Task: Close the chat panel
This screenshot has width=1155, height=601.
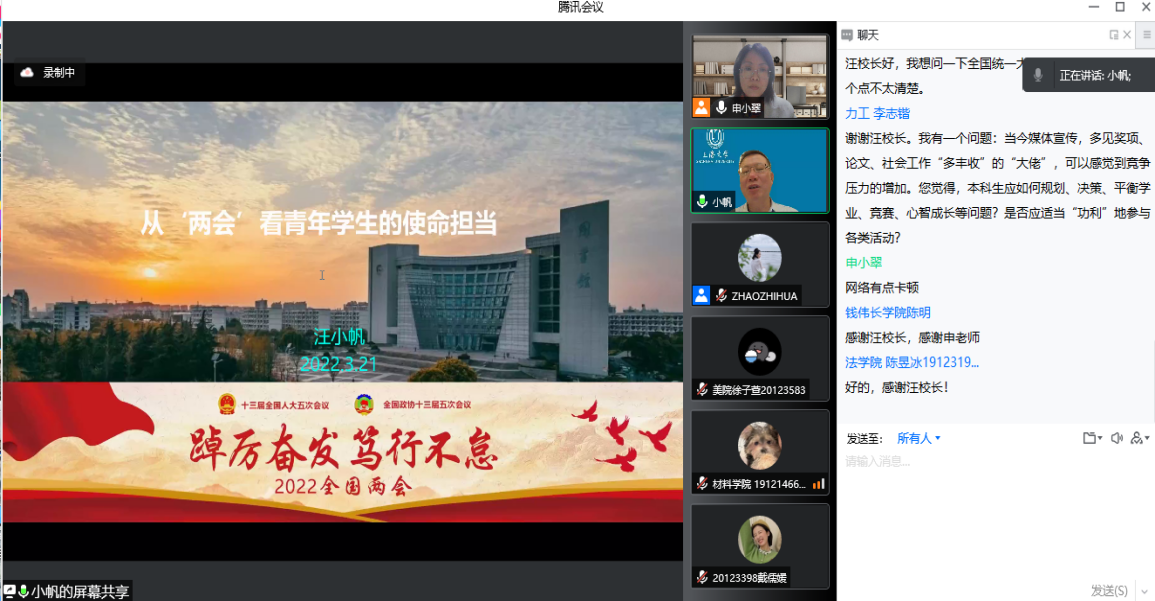Action: 1127,35
